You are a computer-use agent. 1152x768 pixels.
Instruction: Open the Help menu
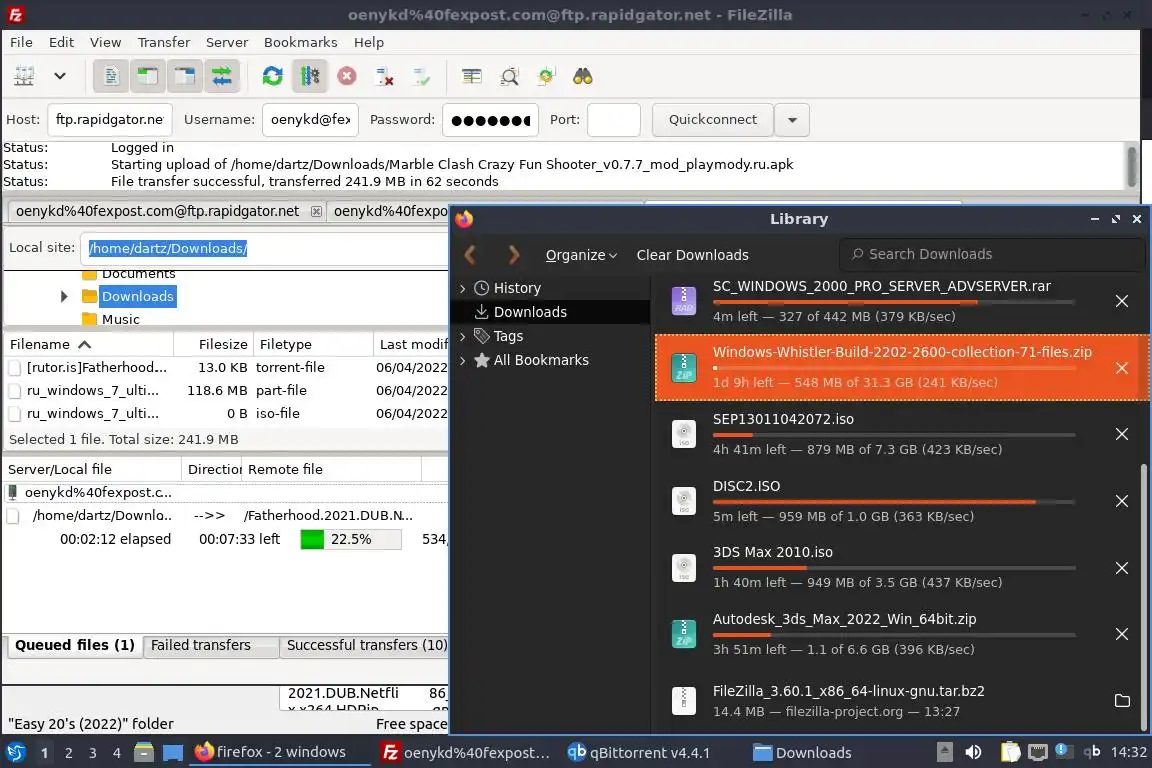point(369,43)
